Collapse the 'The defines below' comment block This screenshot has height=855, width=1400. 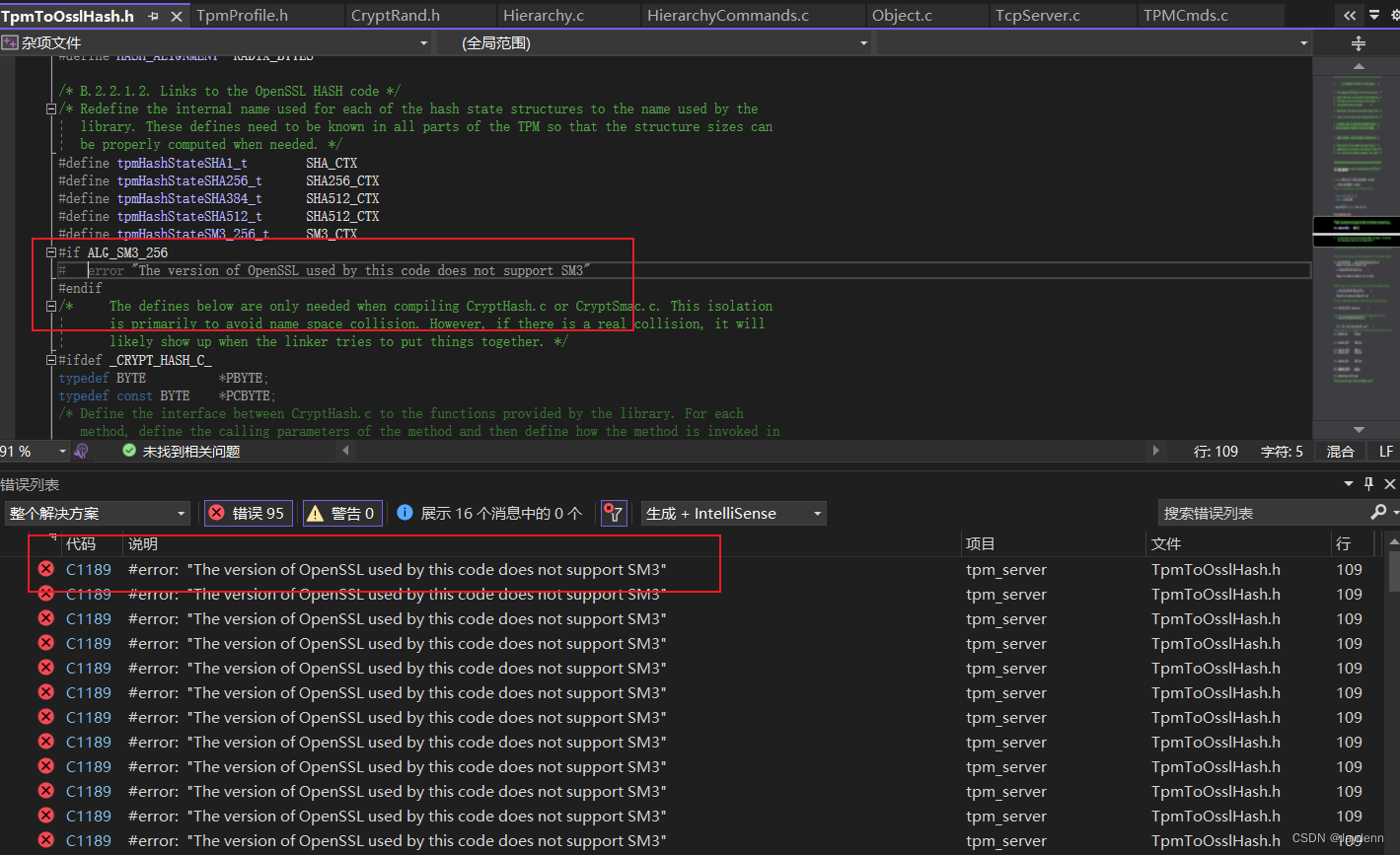pyautogui.click(x=51, y=306)
